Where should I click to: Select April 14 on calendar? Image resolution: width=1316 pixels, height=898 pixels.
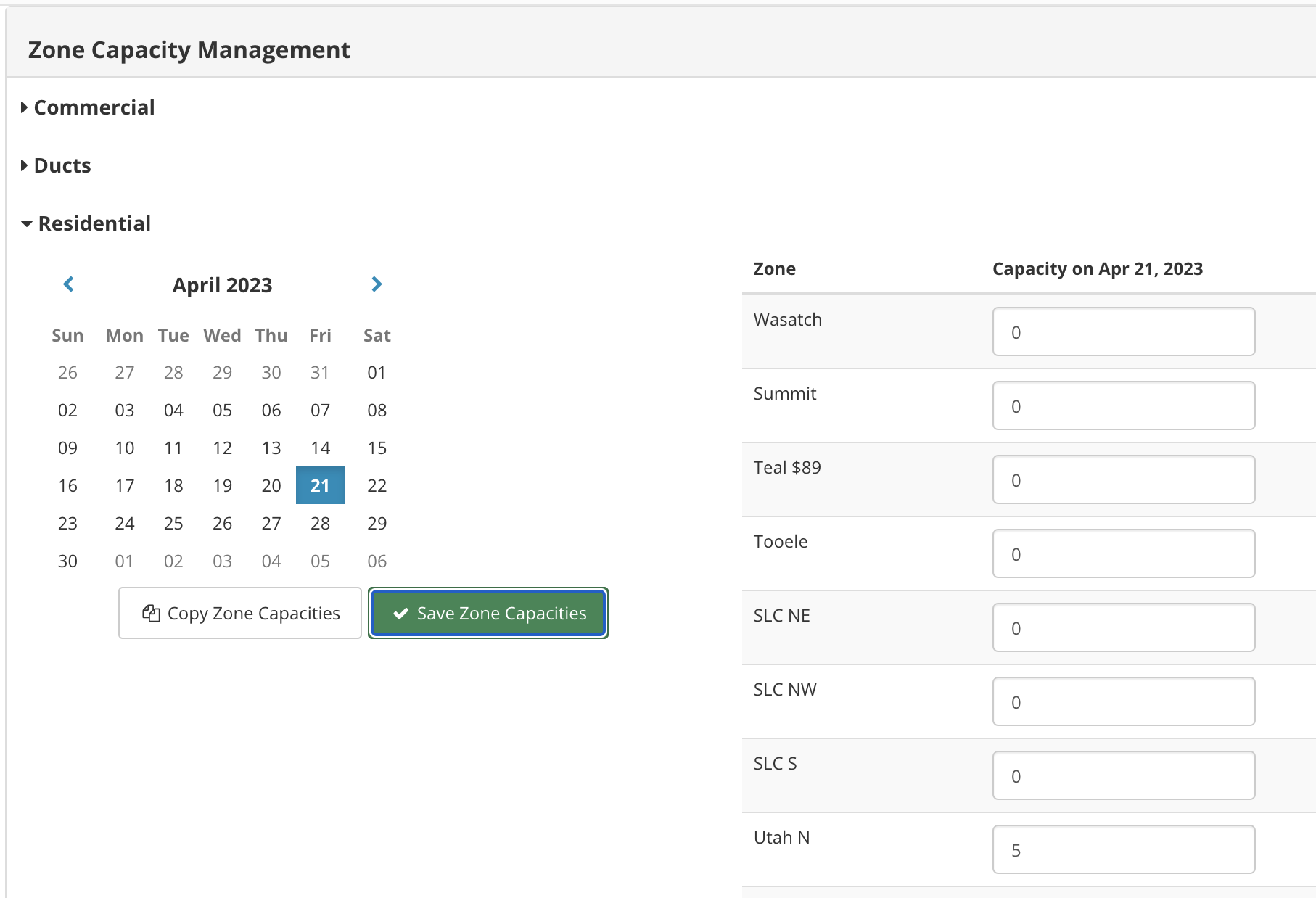tap(320, 448)
